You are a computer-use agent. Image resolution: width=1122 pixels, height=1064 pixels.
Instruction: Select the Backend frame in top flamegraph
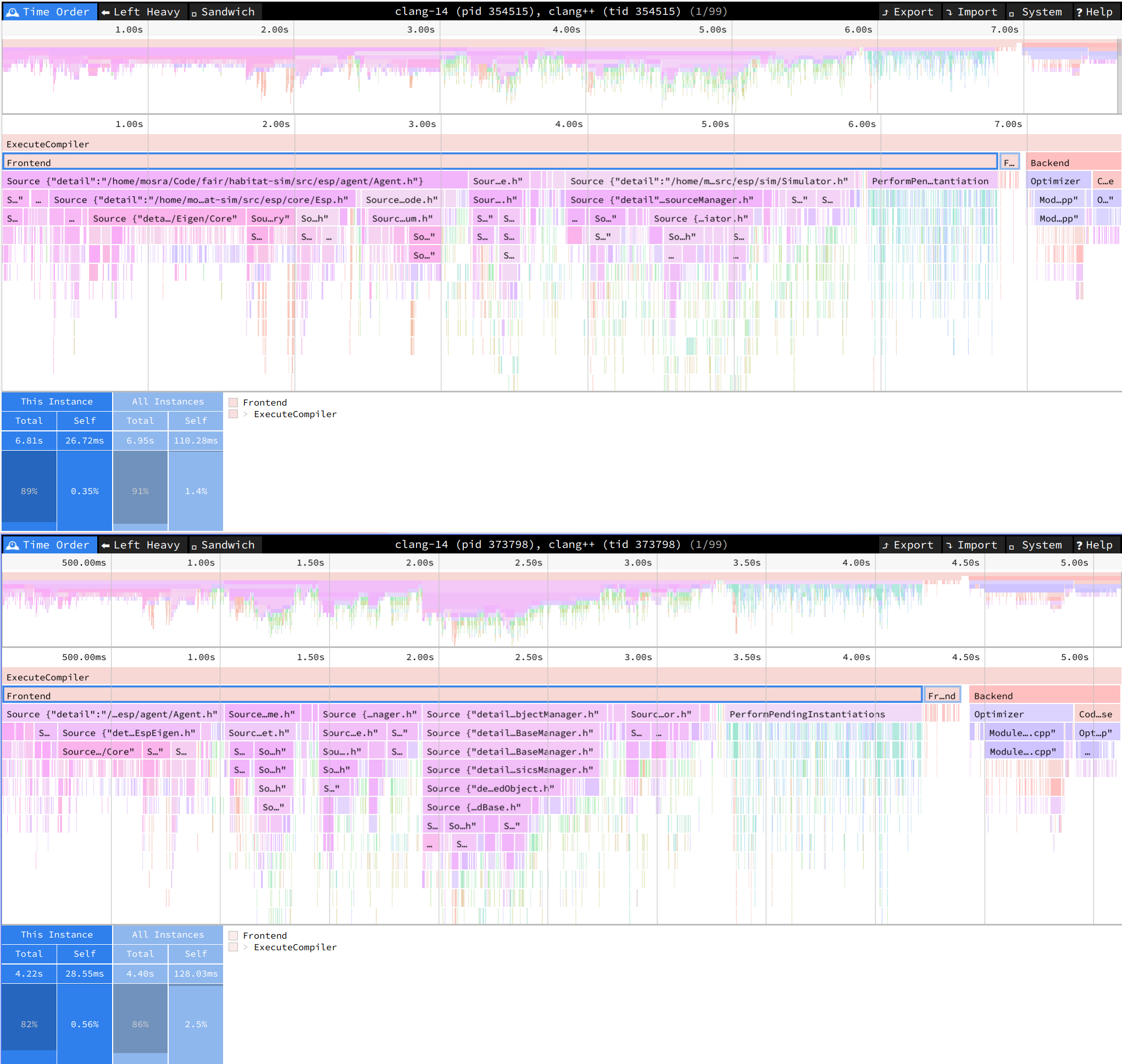click(1073, 162)
